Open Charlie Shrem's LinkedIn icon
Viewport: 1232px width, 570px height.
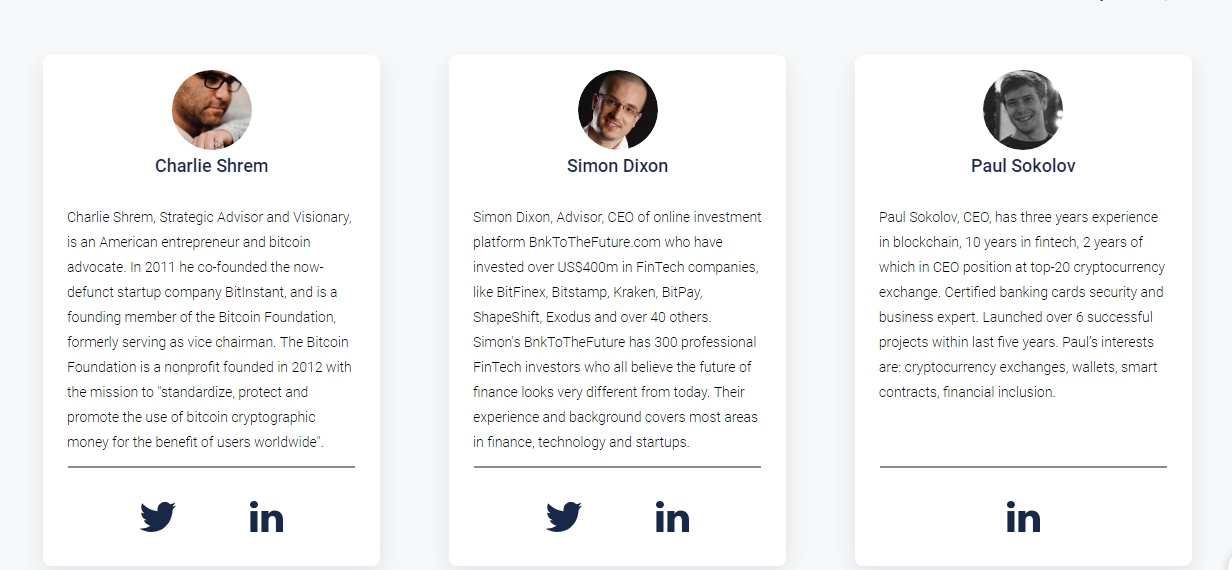tap(266, 517)
